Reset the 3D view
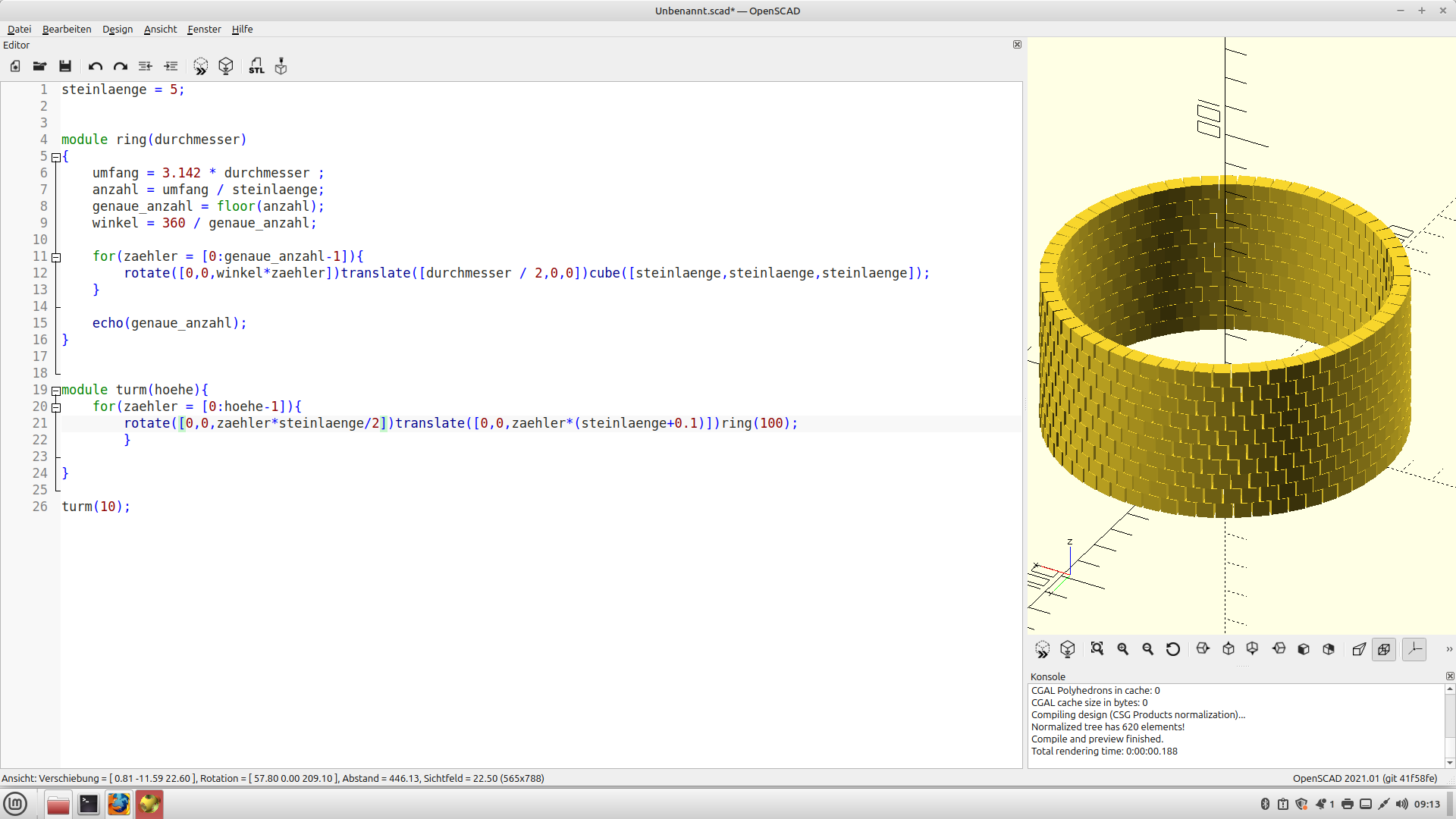 (x=1173, y=649)
